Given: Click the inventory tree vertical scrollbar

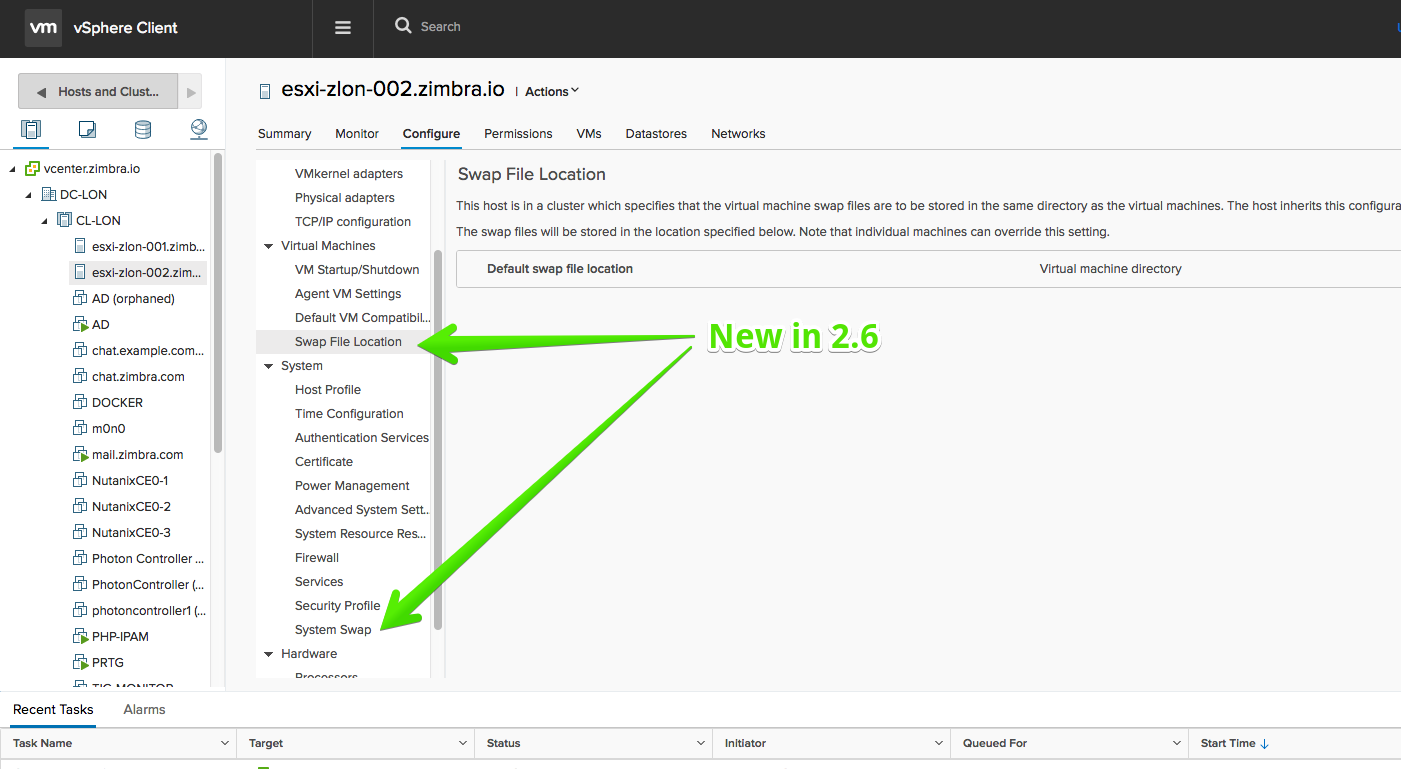Looking at the screenshot, I should click(218, 303).
